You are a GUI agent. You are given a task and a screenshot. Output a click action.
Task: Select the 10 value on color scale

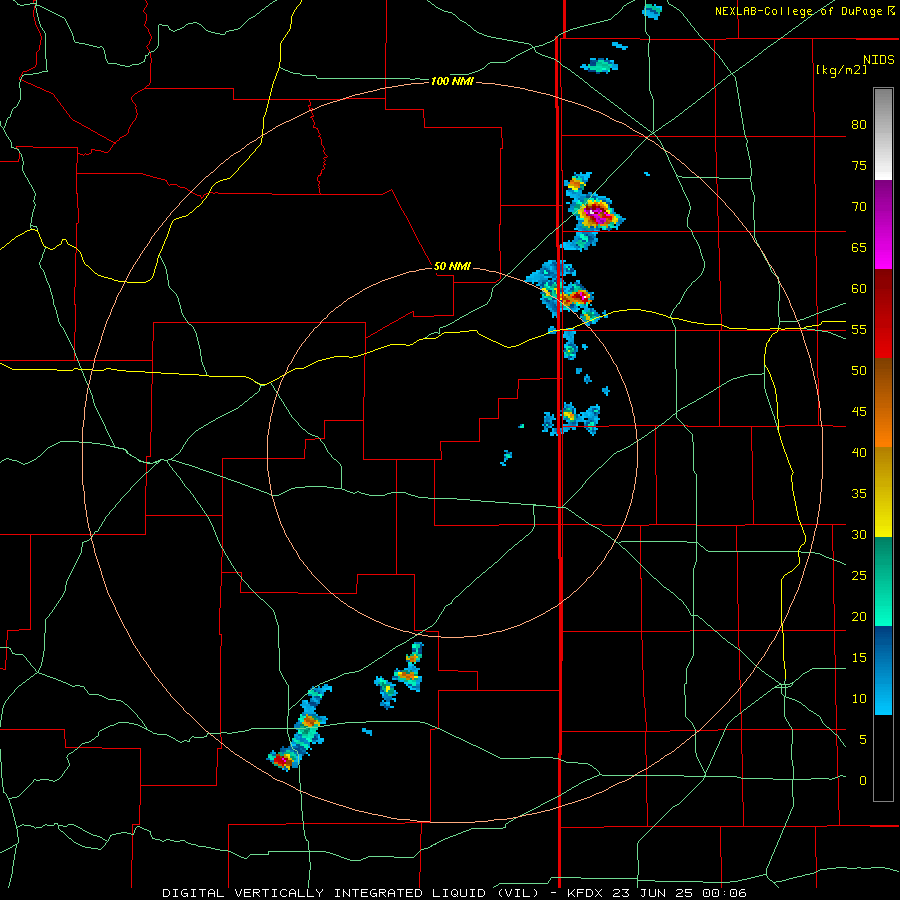point(859,699)
